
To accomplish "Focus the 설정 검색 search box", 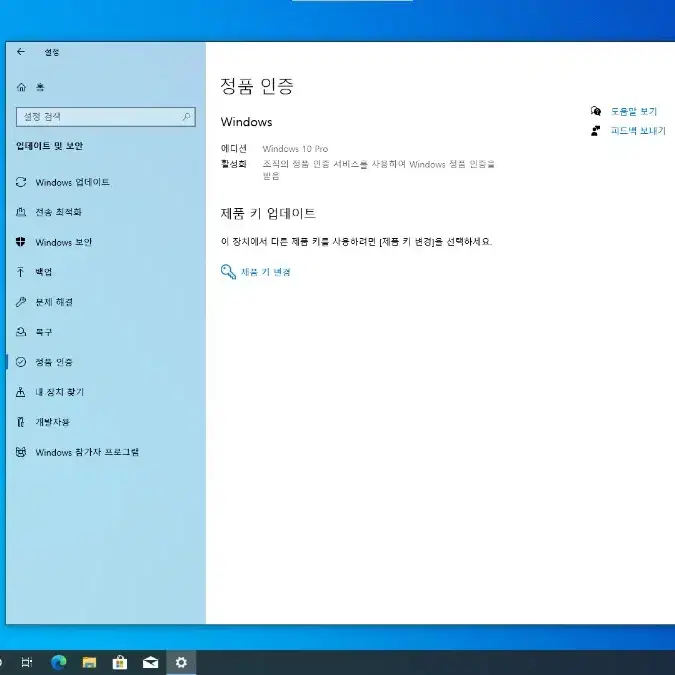I will pyautogui.click(x=105, y=117).
